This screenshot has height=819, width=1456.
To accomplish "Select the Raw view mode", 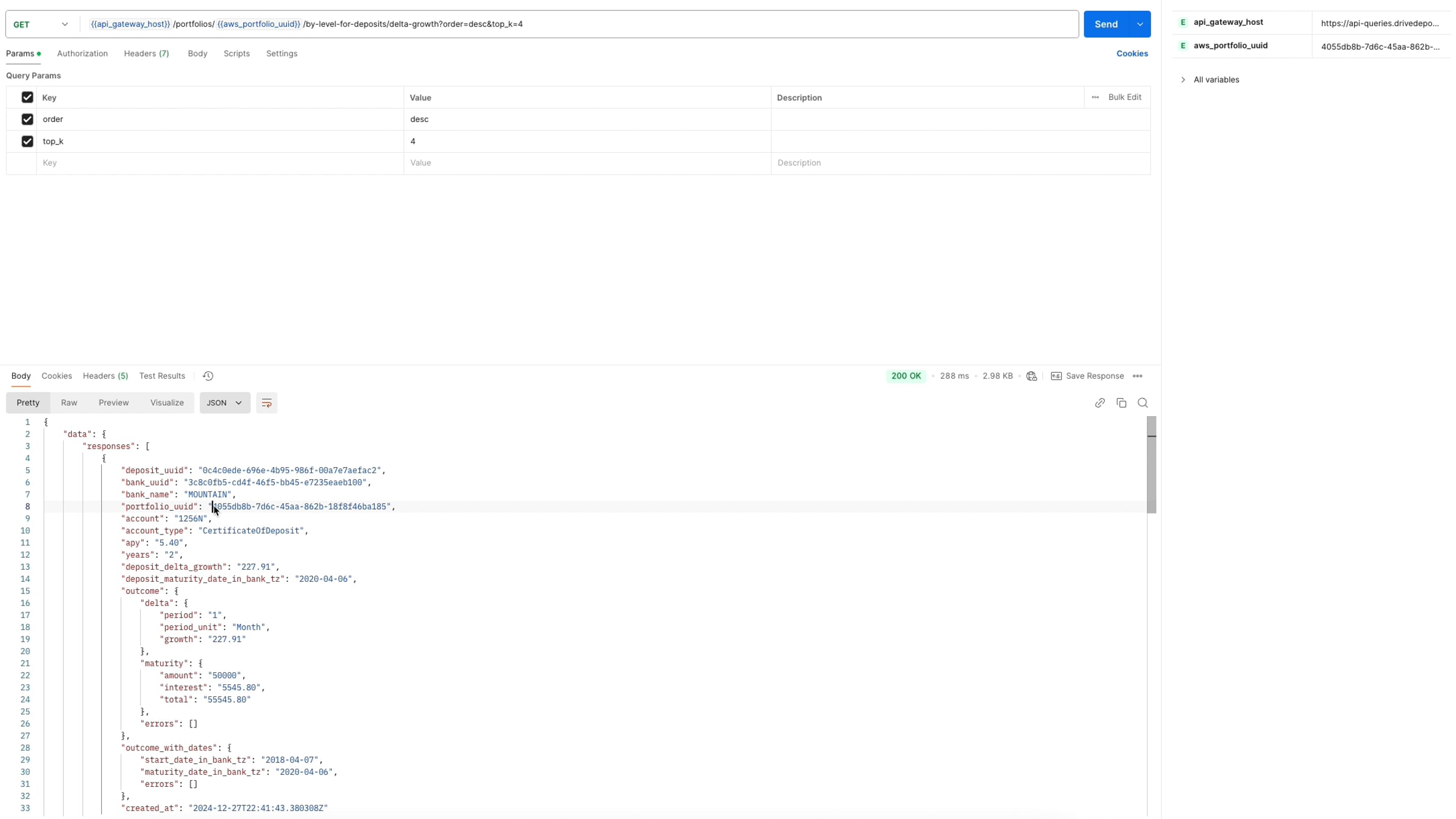I will 69,403.
